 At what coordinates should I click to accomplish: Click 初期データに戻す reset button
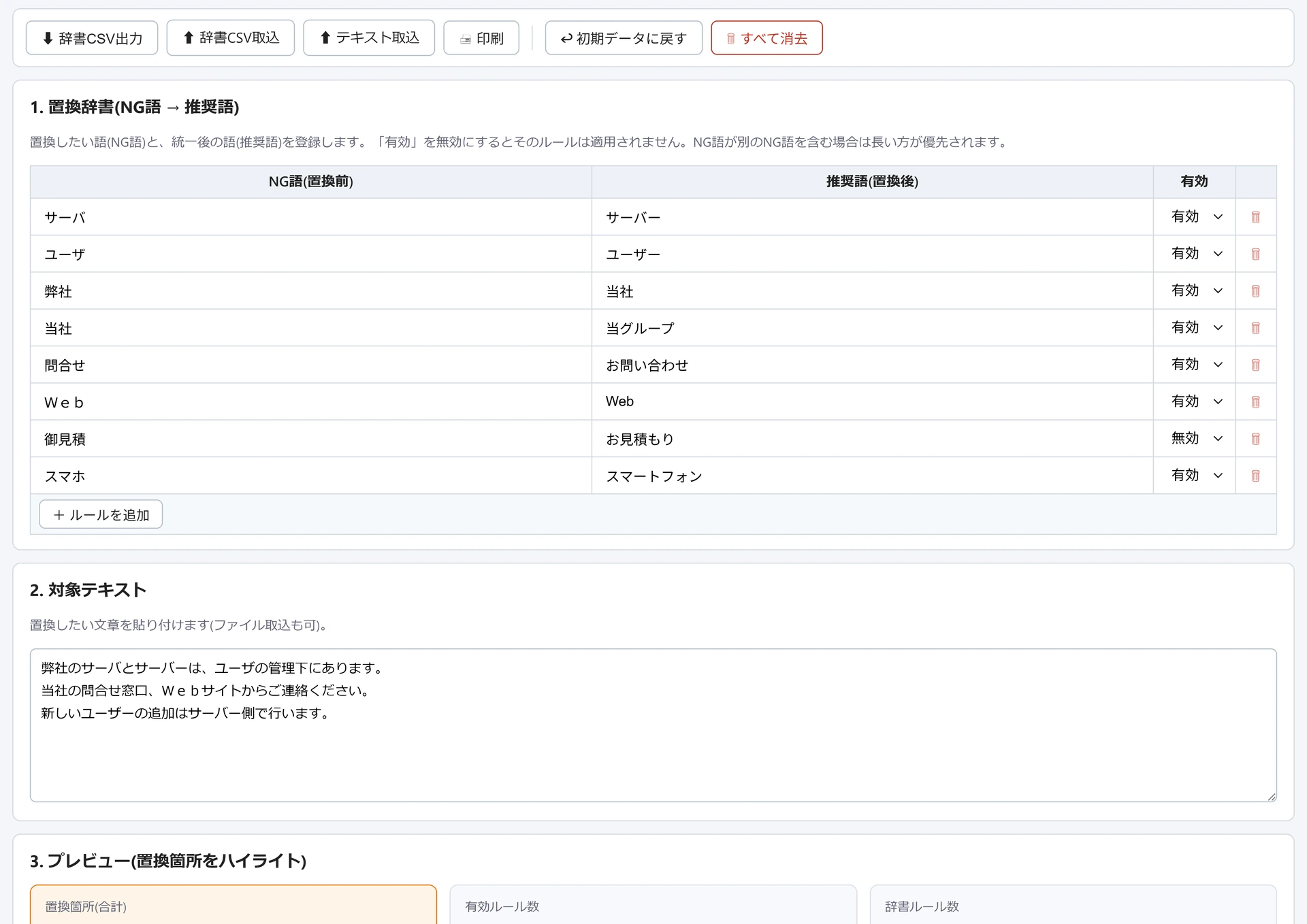(x=624, y=38)
